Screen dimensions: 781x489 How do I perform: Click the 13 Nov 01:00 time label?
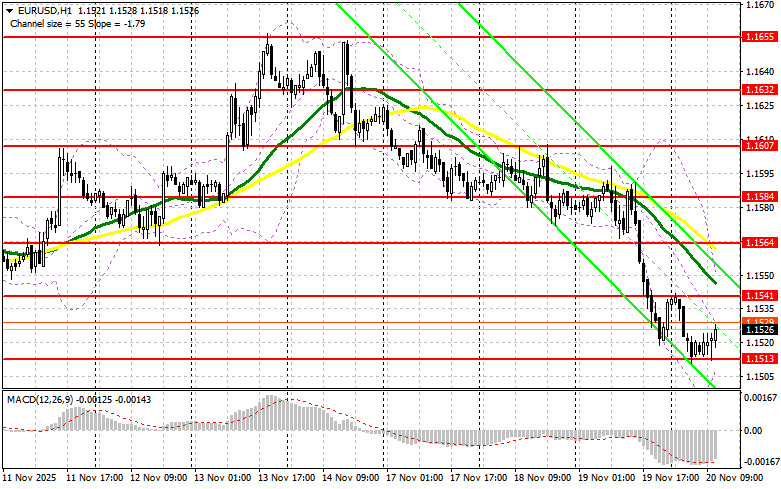tap(222, 478)
